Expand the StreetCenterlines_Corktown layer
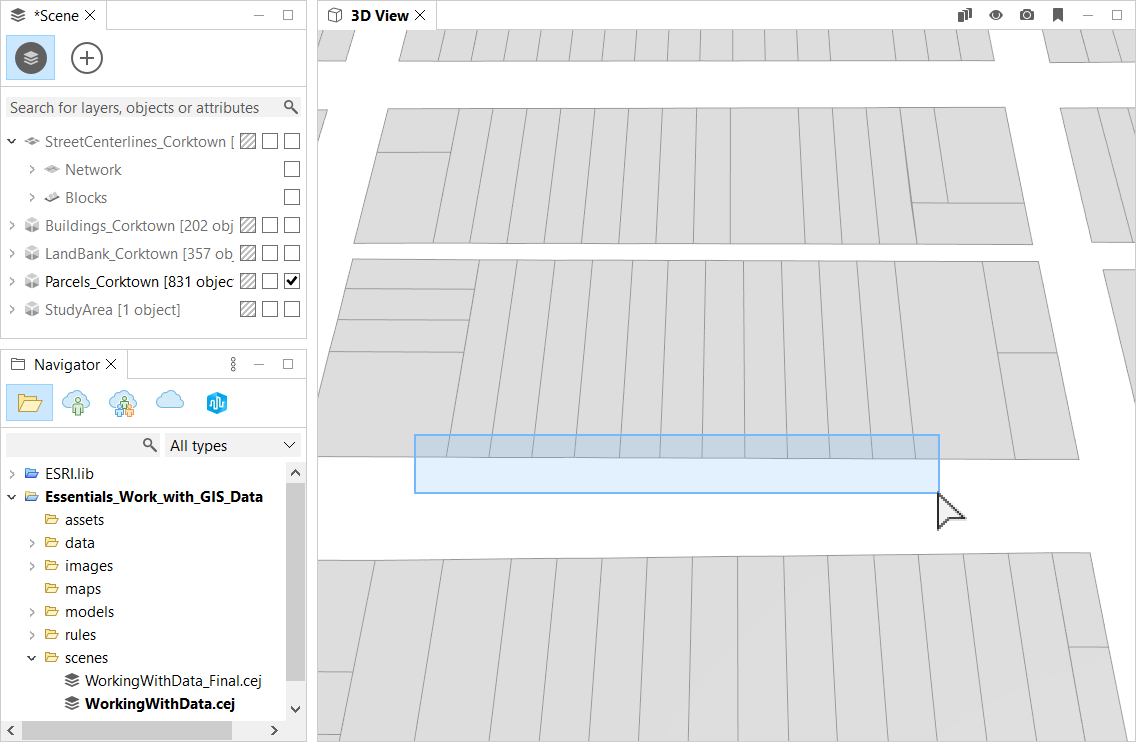 tap(11, 141)
